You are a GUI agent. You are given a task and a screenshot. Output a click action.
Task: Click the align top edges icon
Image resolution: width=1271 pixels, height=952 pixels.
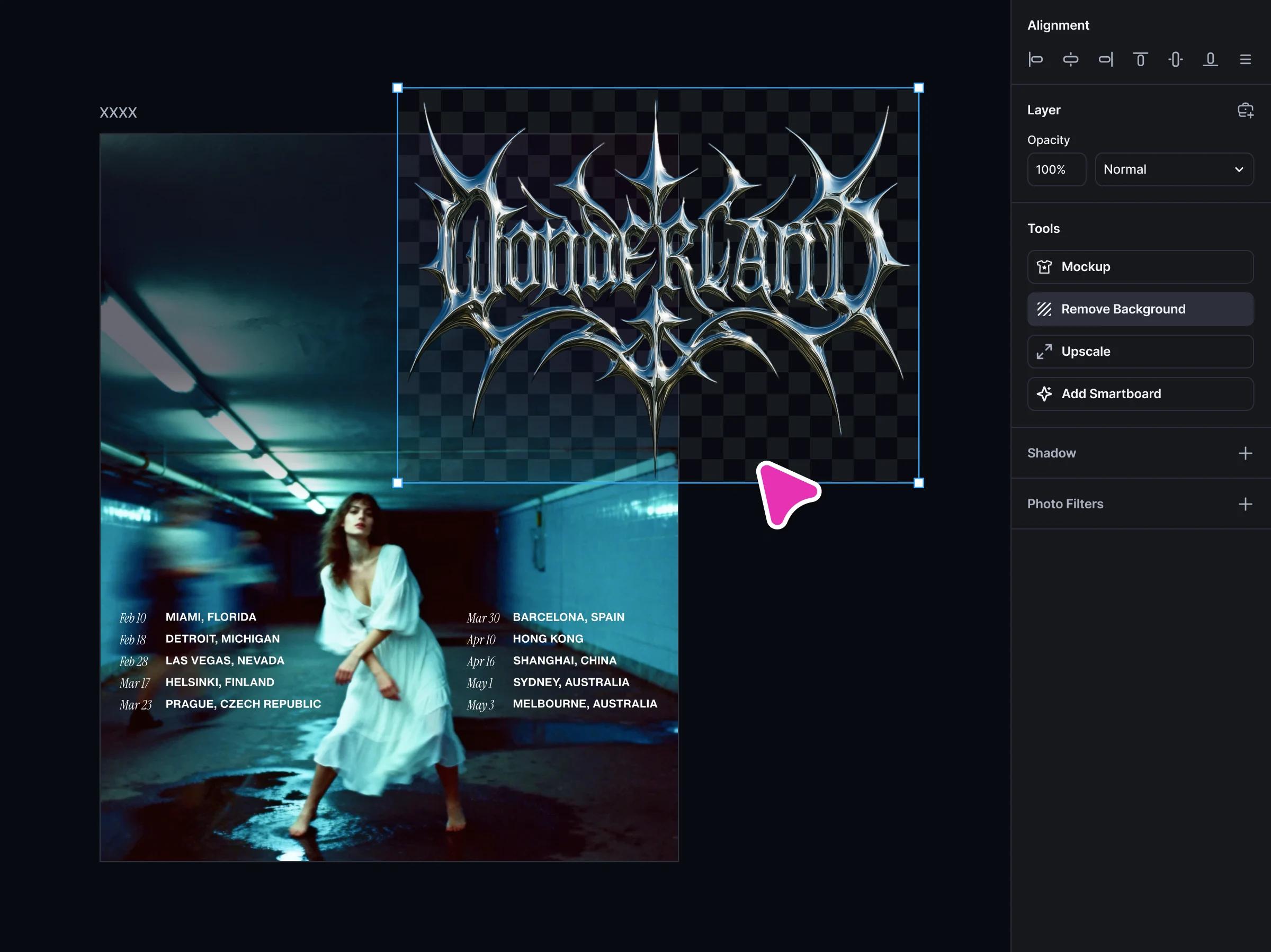(x=1141, y=59)
